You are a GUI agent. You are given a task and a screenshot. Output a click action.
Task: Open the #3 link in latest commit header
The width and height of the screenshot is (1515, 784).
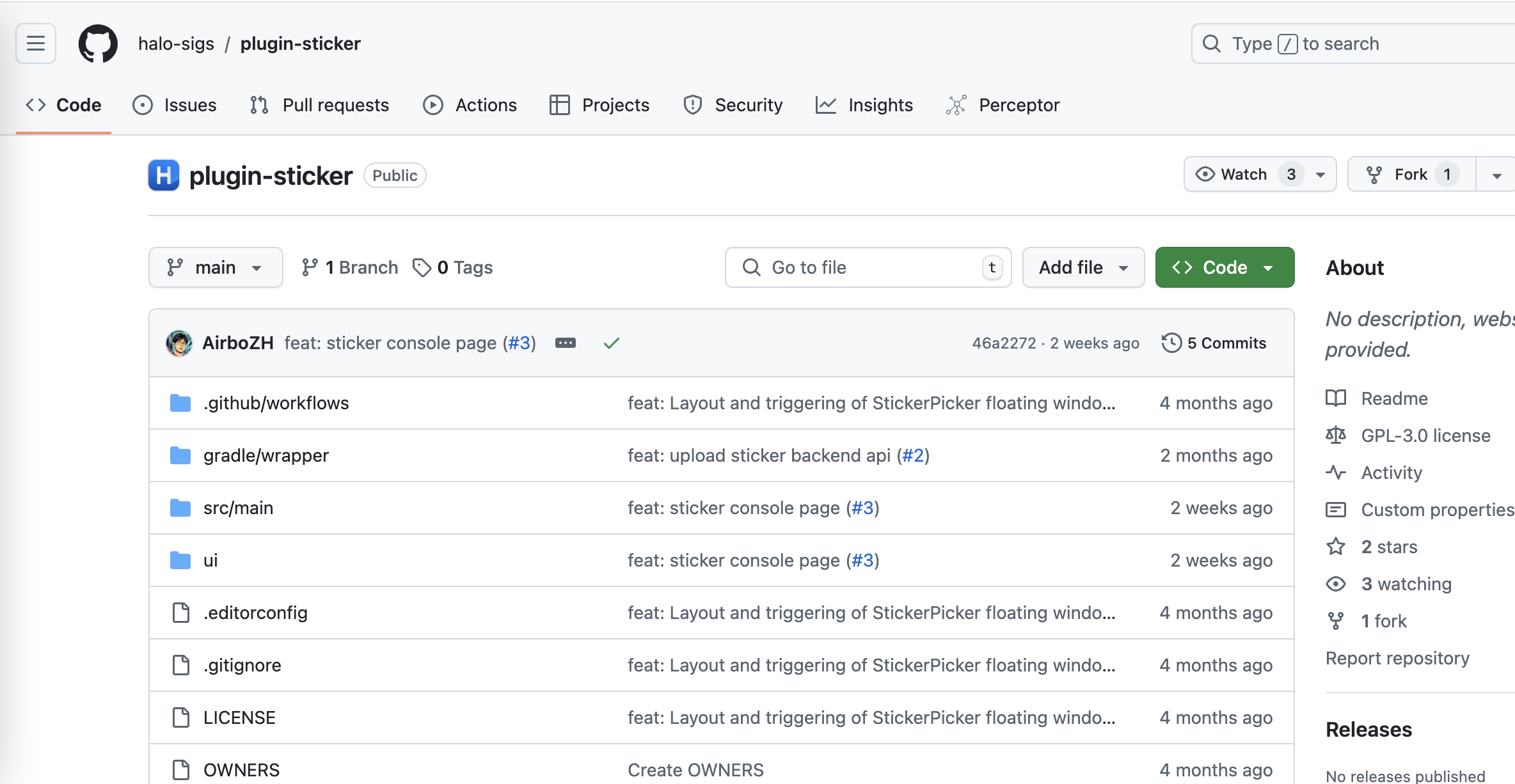point(520,343)
